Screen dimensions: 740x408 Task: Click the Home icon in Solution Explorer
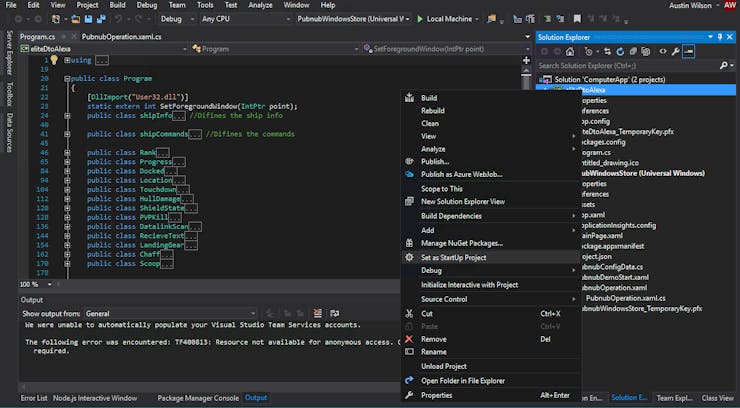[570, 51]
